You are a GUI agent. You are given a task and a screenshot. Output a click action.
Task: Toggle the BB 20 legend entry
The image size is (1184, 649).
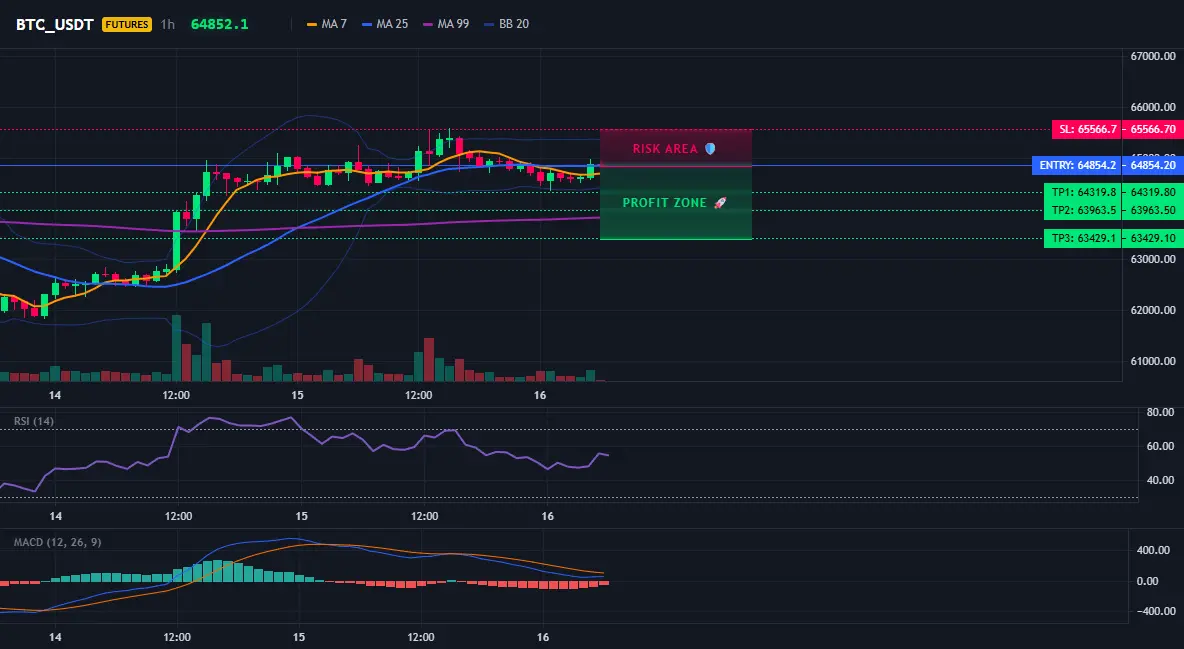pos(507,24)
